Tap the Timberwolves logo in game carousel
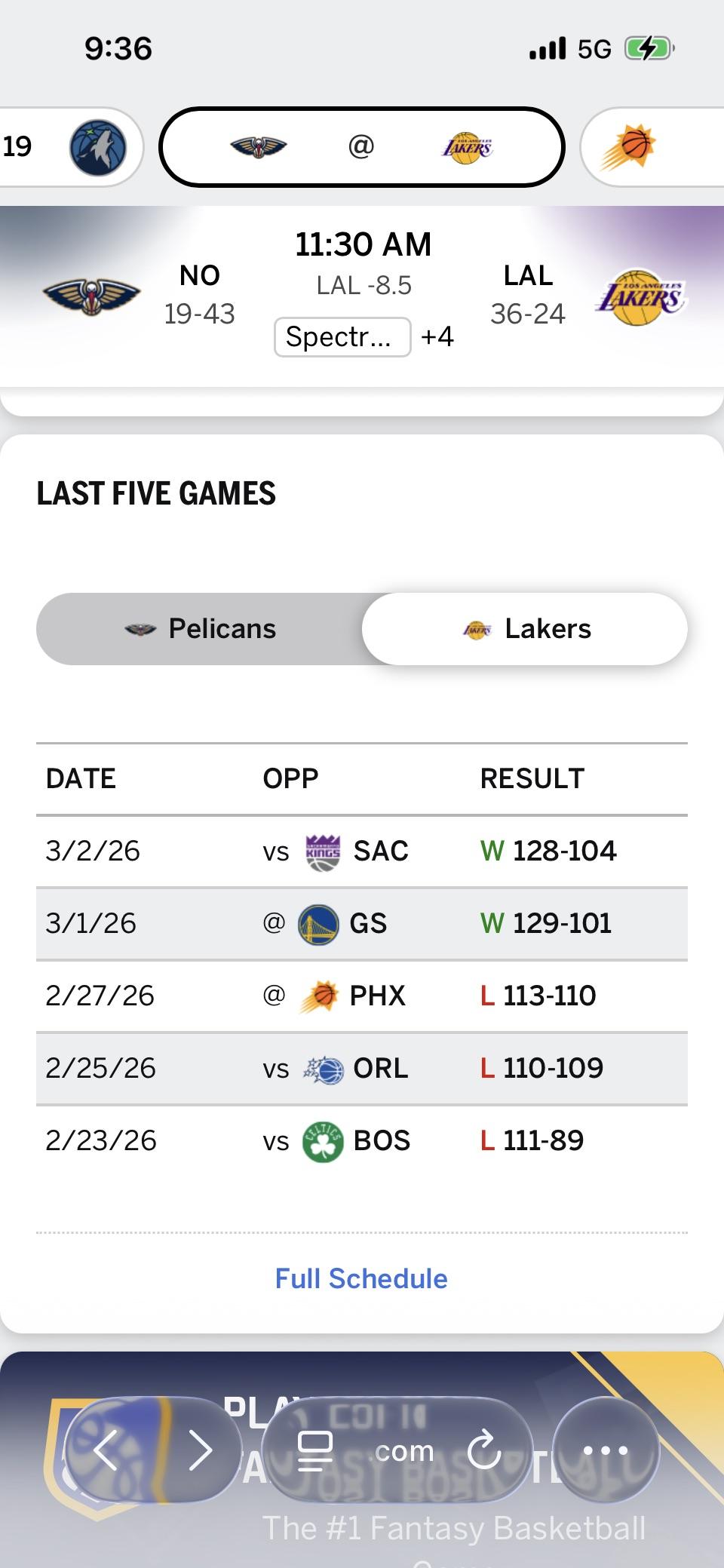Screen dimensions: 724x1568 click(98, 147)
